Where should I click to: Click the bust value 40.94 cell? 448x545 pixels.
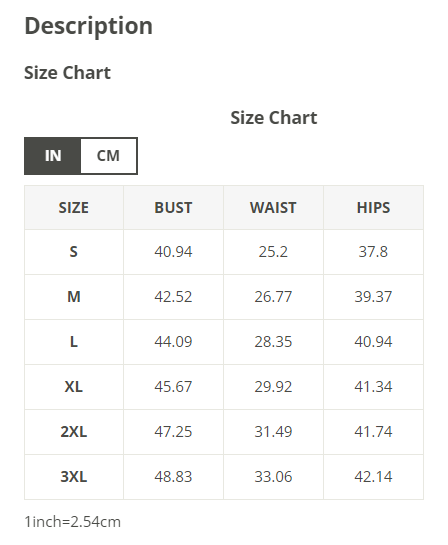coord(173,252)
